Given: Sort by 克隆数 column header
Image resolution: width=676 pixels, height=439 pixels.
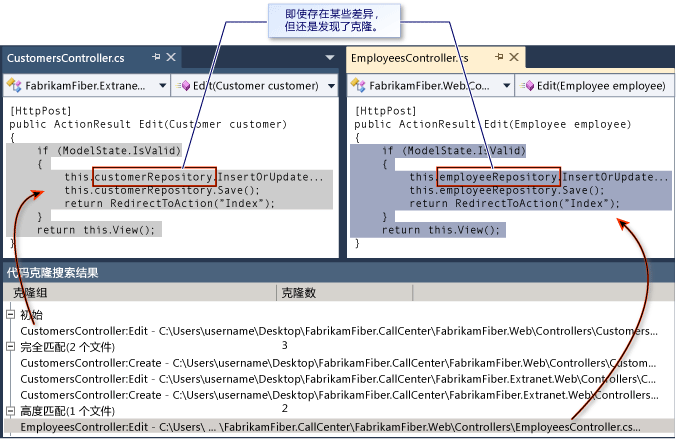Looking at the screenshot, I should [x=344, y=293].
